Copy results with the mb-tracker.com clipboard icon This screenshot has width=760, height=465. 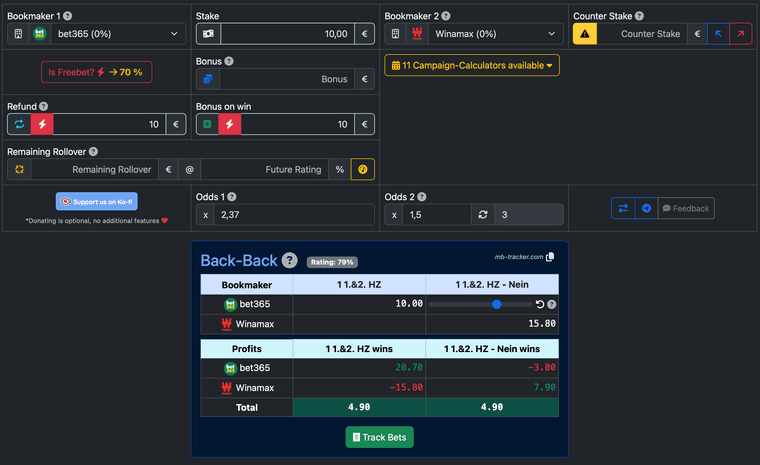[x=550, y=257]
